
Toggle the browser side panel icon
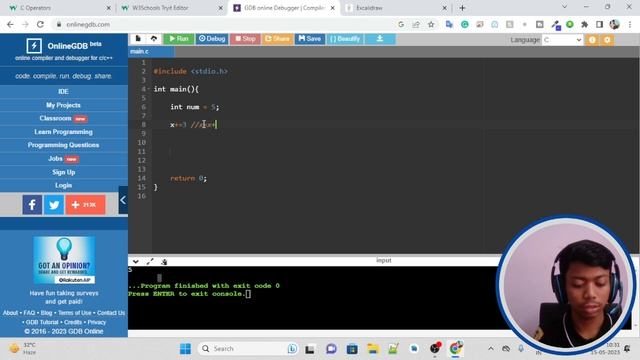[599, 24]
